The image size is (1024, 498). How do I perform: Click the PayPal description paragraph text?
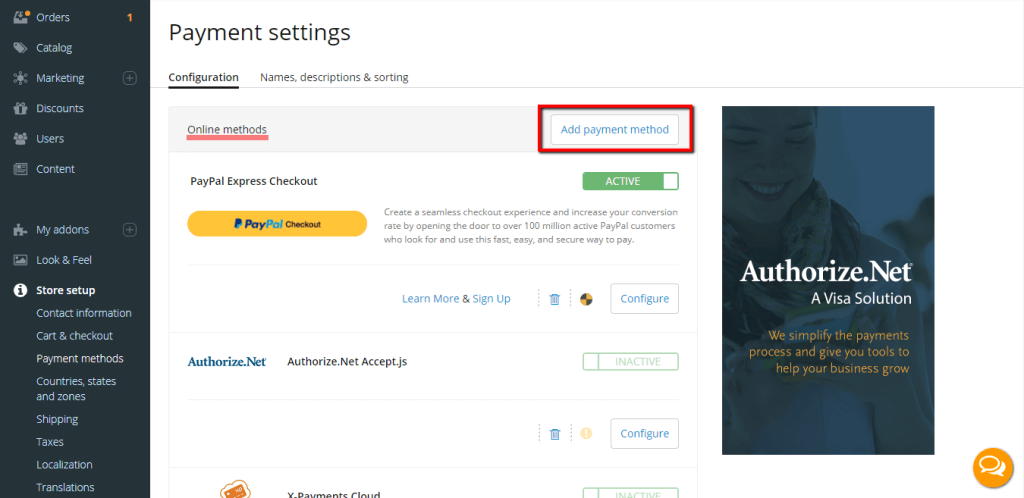530,226
